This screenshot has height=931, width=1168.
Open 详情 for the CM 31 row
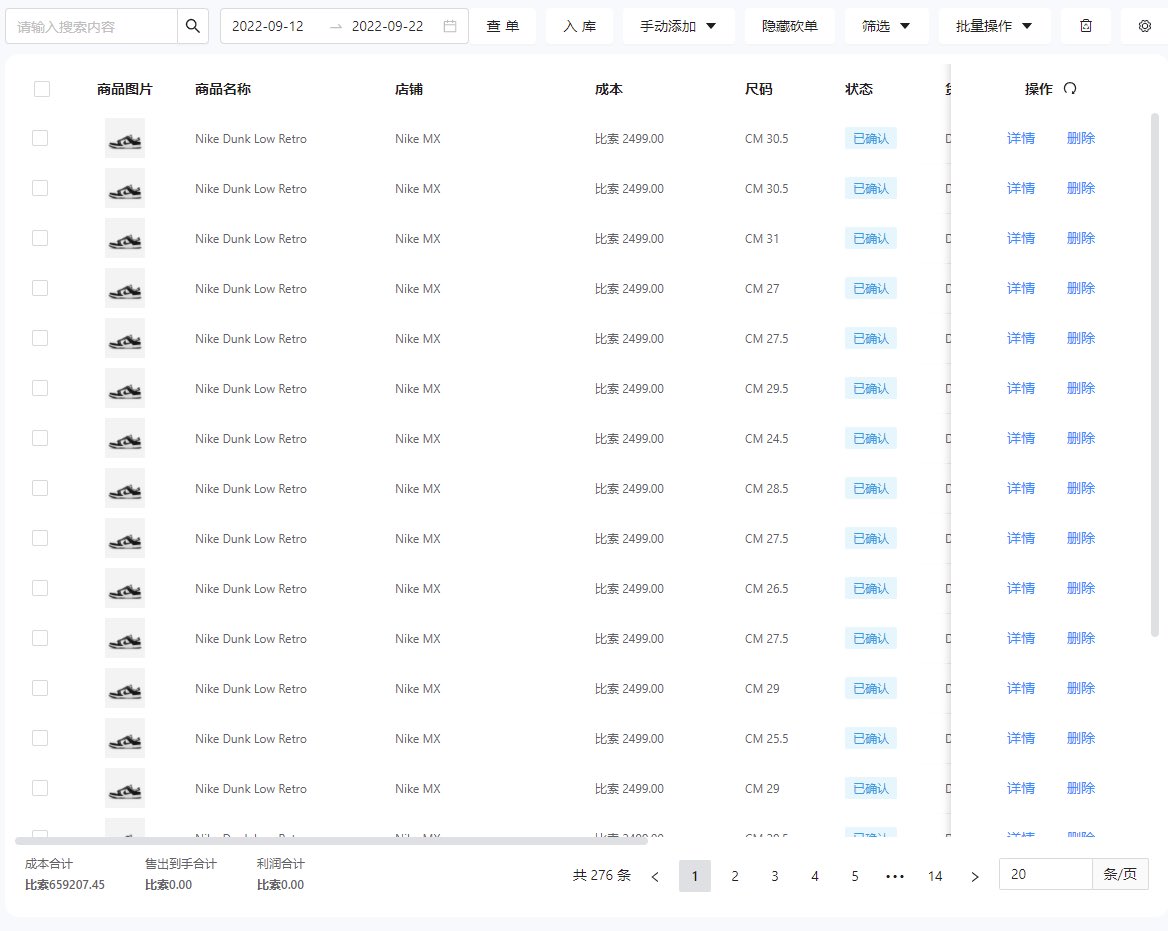click(1021, 238)
